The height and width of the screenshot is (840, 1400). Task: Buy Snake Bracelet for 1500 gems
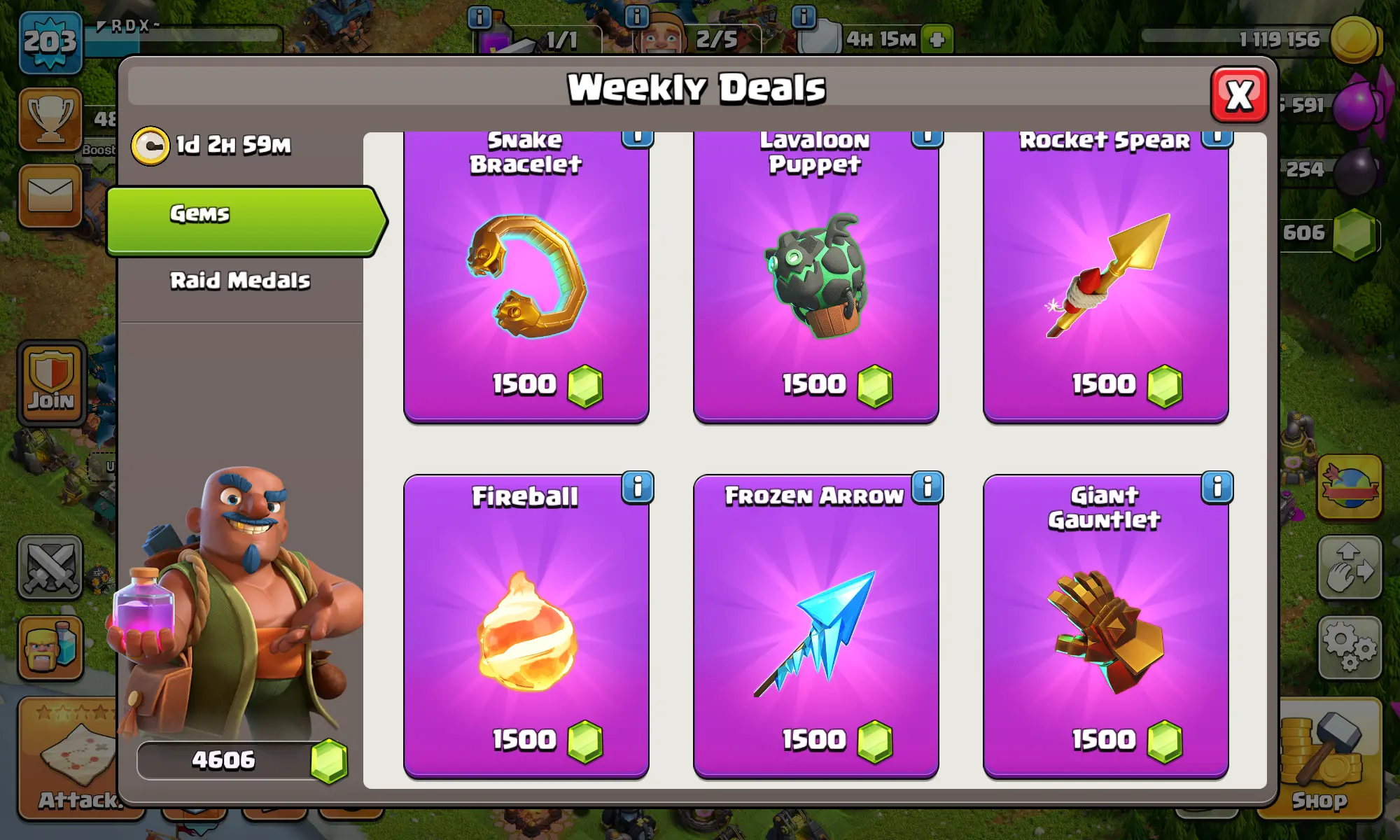click(x=526, y=278)
